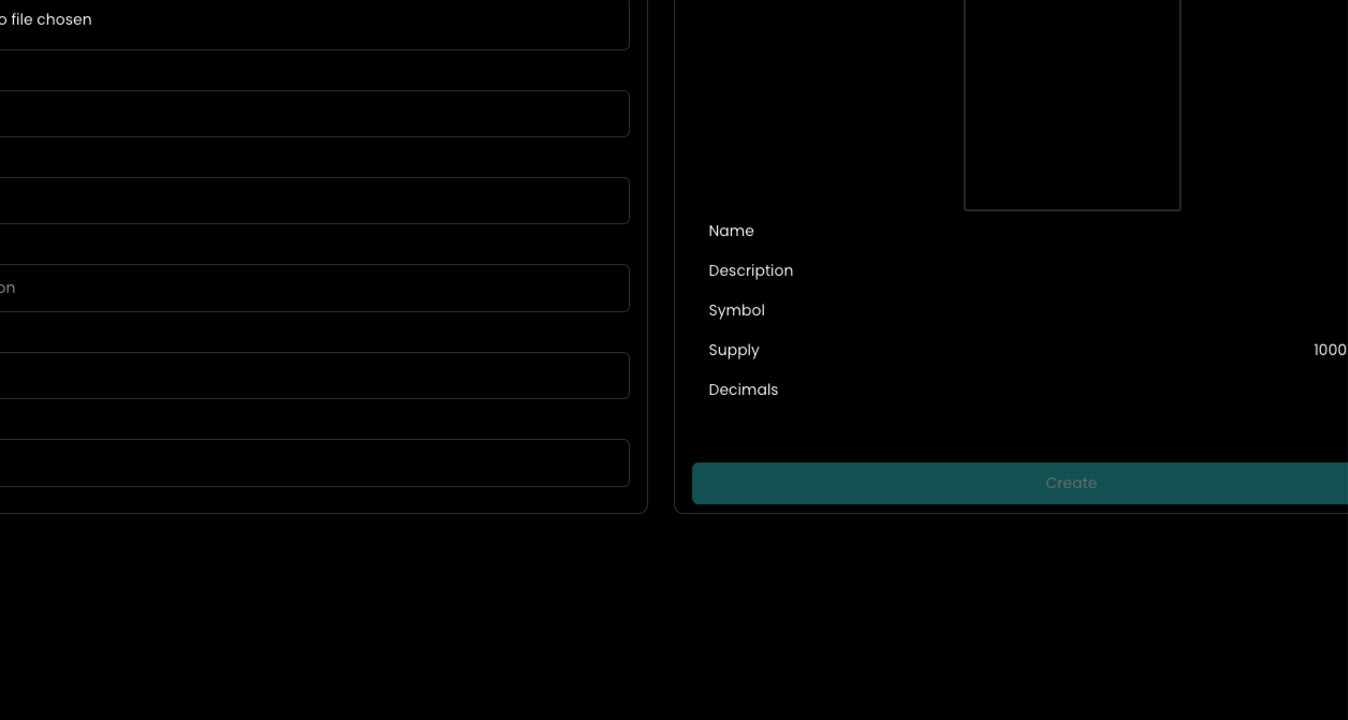Click the Supply label in the preview
1348x720 pixels.
pos(733,350)
